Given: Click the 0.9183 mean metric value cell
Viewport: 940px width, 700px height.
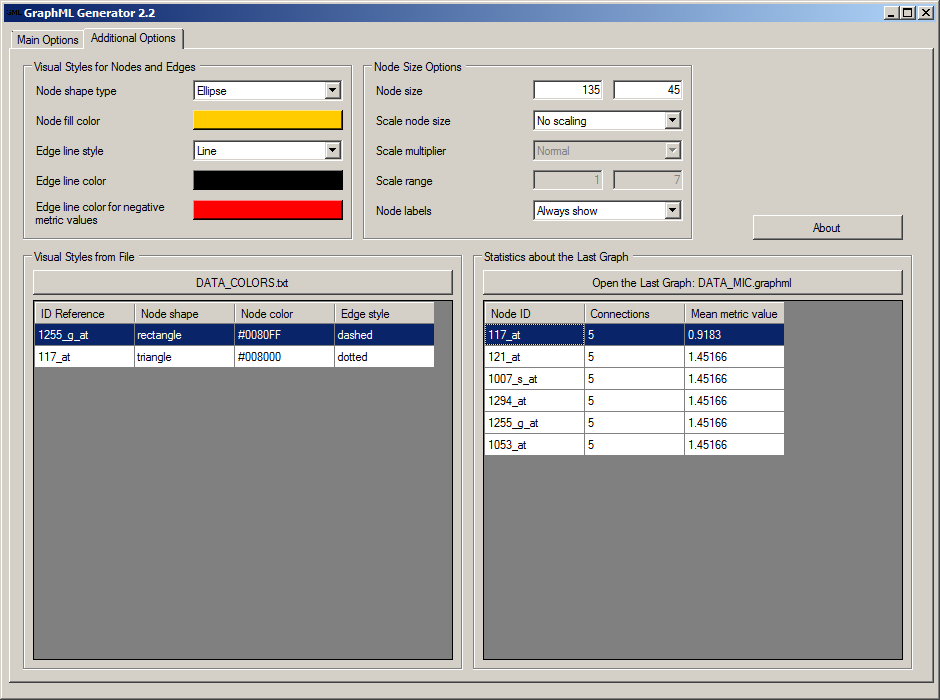Looking at the screenshot, I should pyautogui.click(x=734, y=334).
